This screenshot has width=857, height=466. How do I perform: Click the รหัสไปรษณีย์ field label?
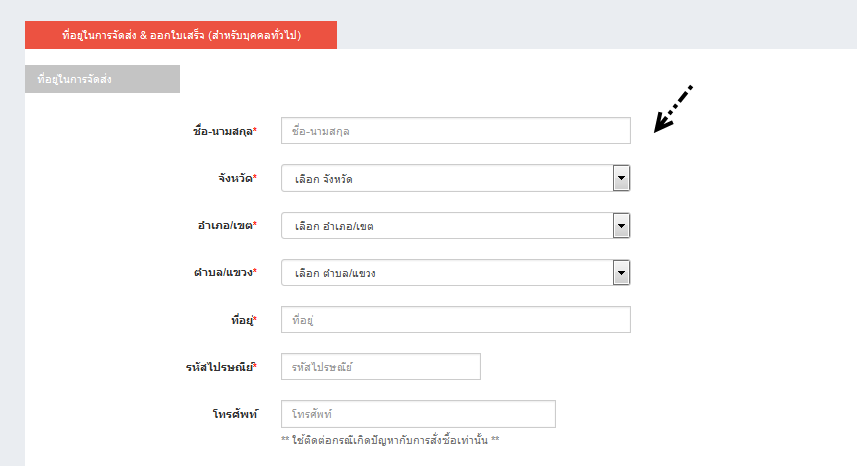point(221,367)
